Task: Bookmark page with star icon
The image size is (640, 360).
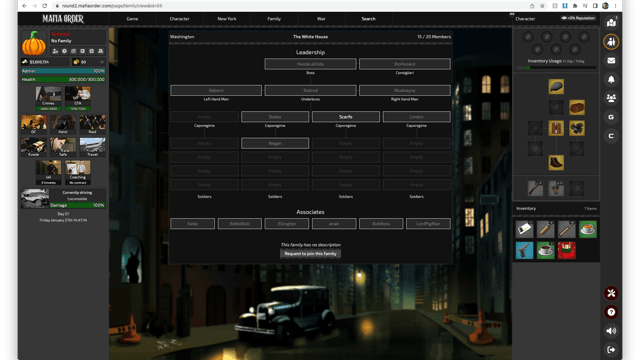Action: click(x=542, y=6)
